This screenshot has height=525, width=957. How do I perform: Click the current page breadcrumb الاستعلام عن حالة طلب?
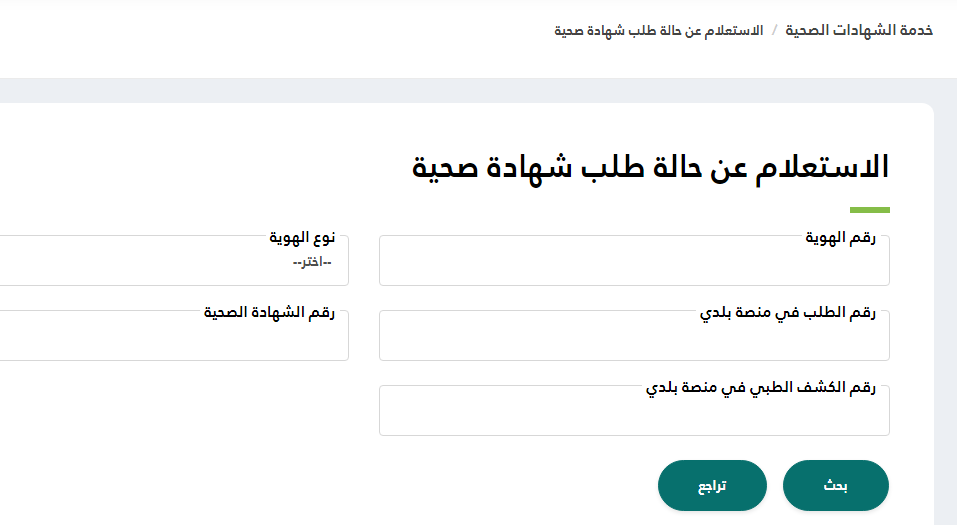pos(658,30)
